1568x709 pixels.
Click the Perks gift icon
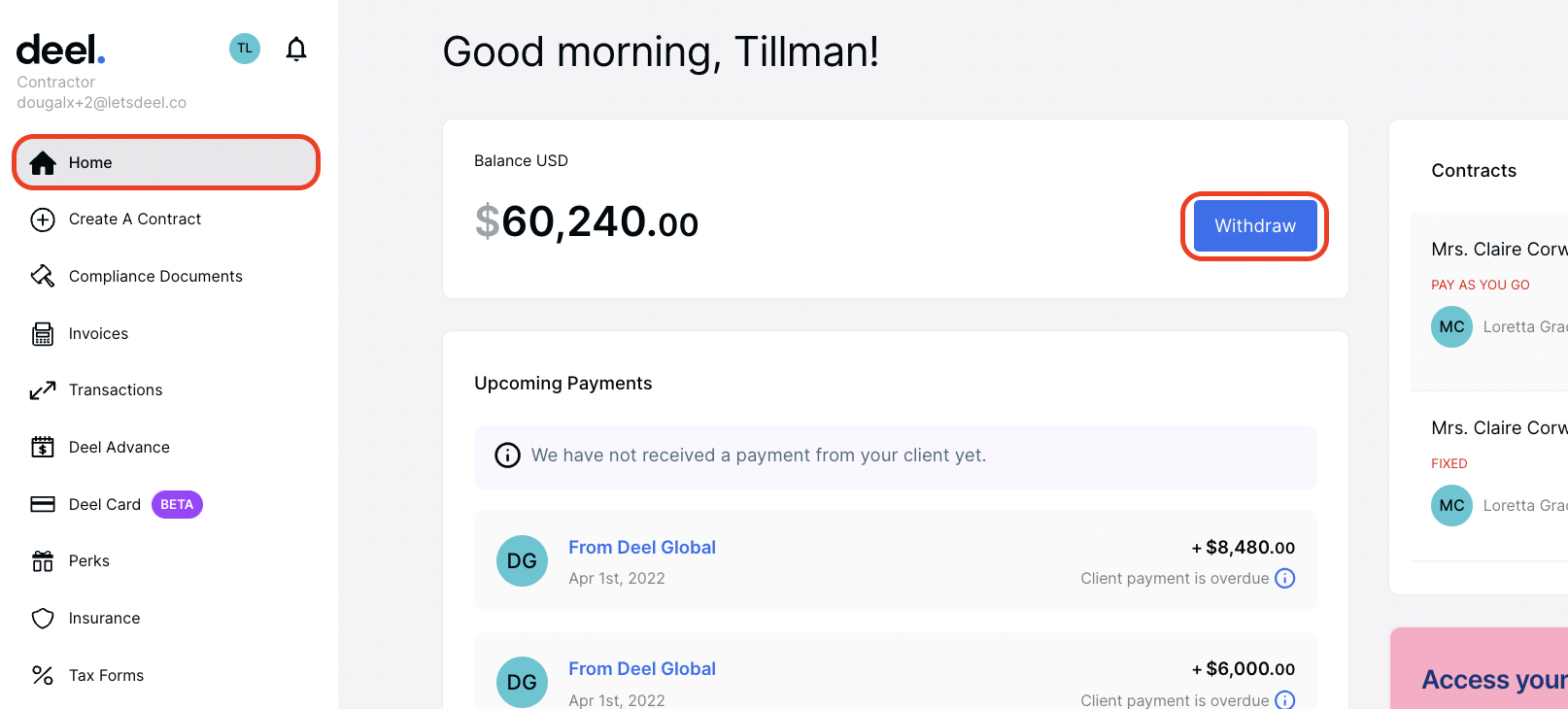[x=43, y=561]
